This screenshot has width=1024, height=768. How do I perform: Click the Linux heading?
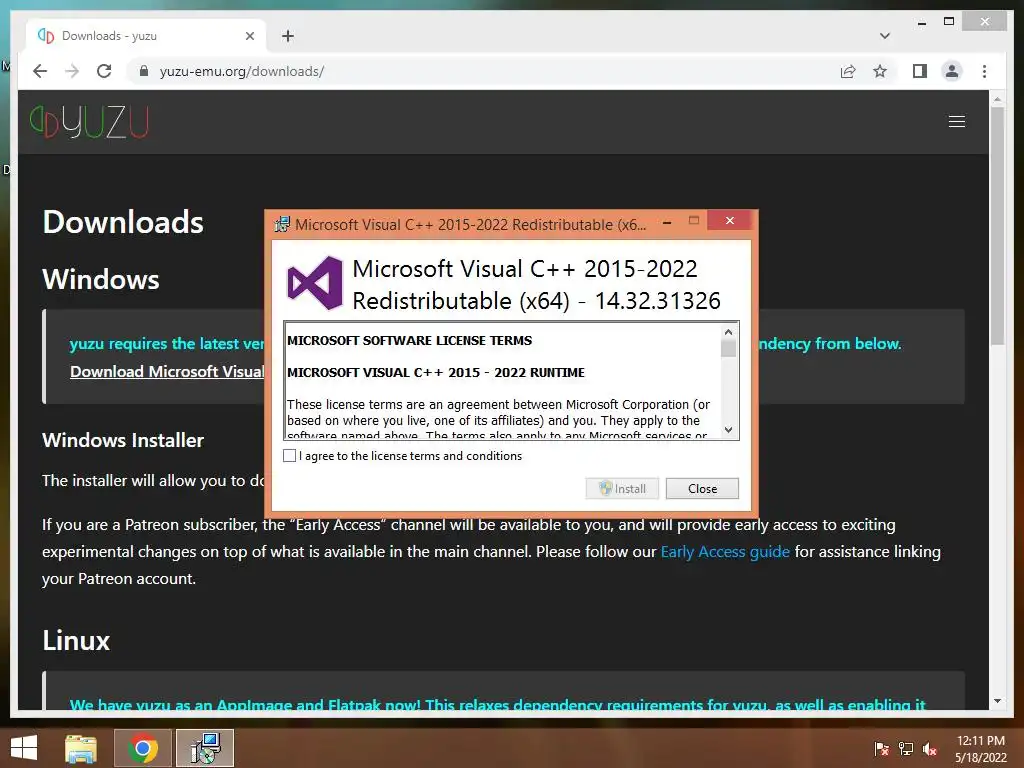point(76,641)
